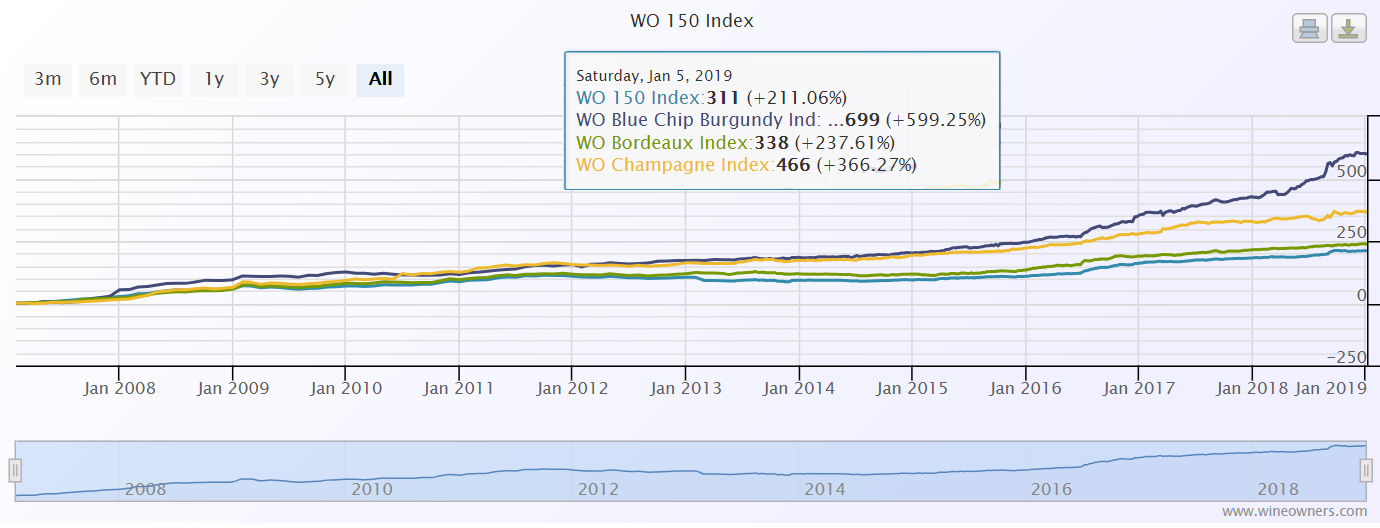Select the All range option
Viewport: 1380px width, 528px height.
(380, 79)
